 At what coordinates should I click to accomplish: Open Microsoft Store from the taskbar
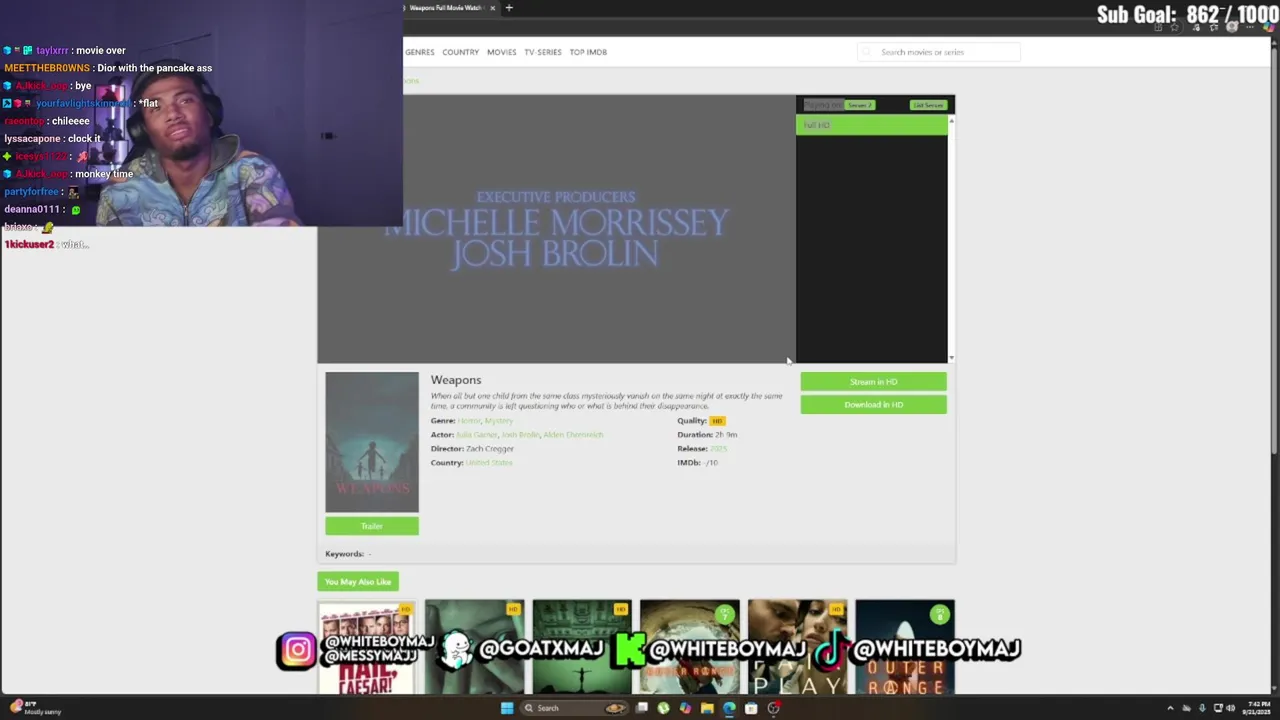click(x=751, y=708)
